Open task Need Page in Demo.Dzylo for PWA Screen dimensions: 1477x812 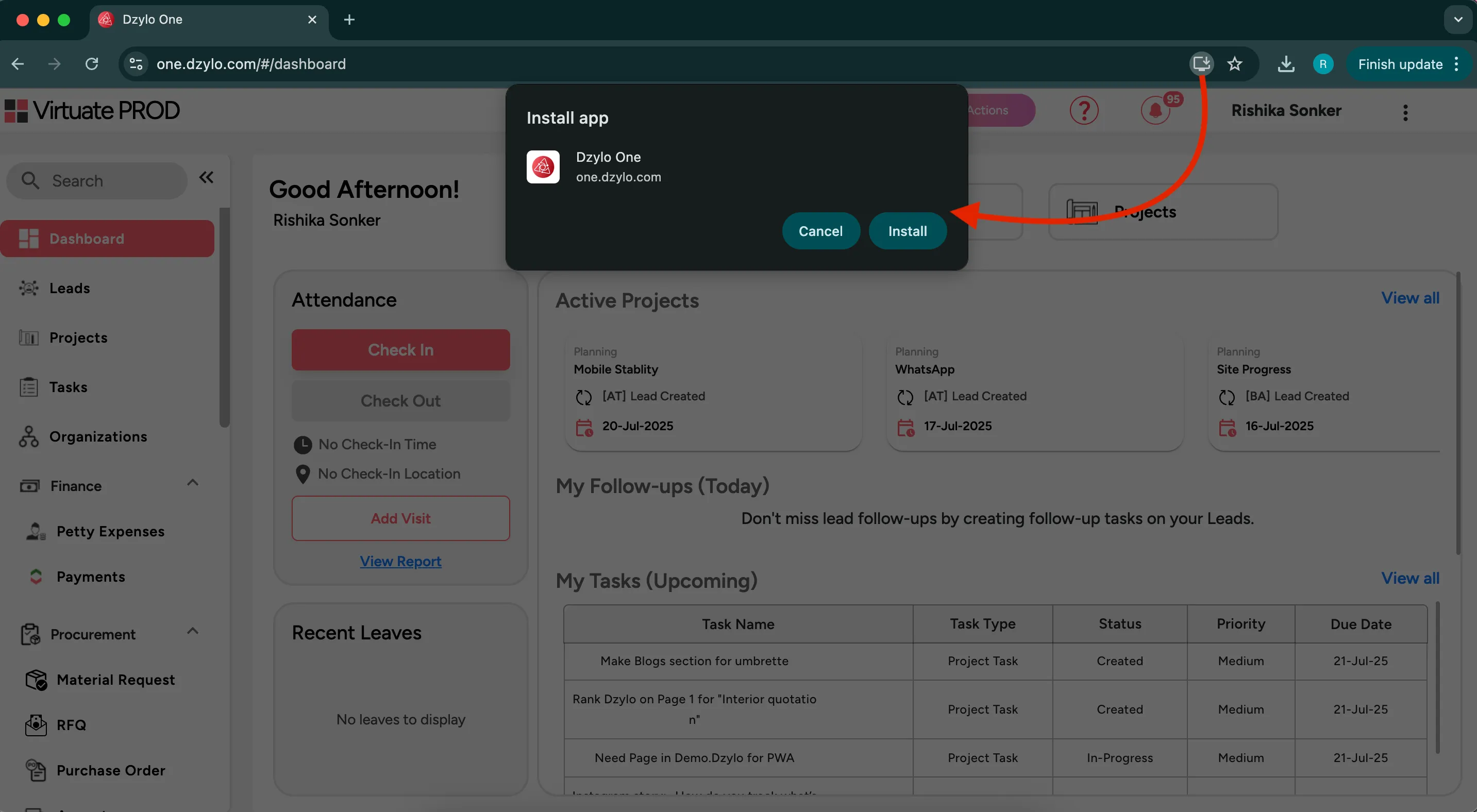pyautogui.click(x=694, y=757)
